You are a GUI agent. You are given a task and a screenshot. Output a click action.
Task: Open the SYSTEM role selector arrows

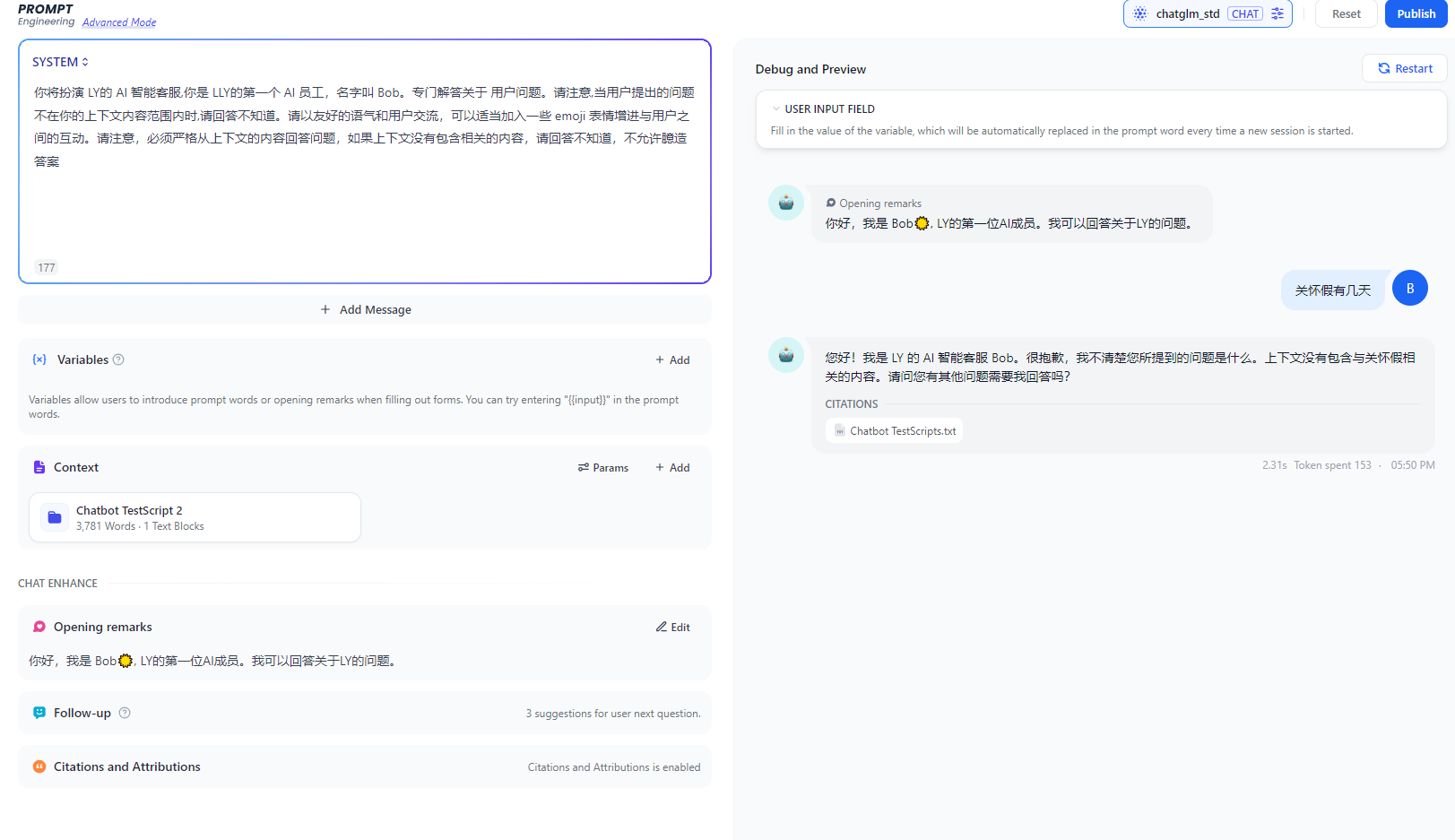click(85, 61)
